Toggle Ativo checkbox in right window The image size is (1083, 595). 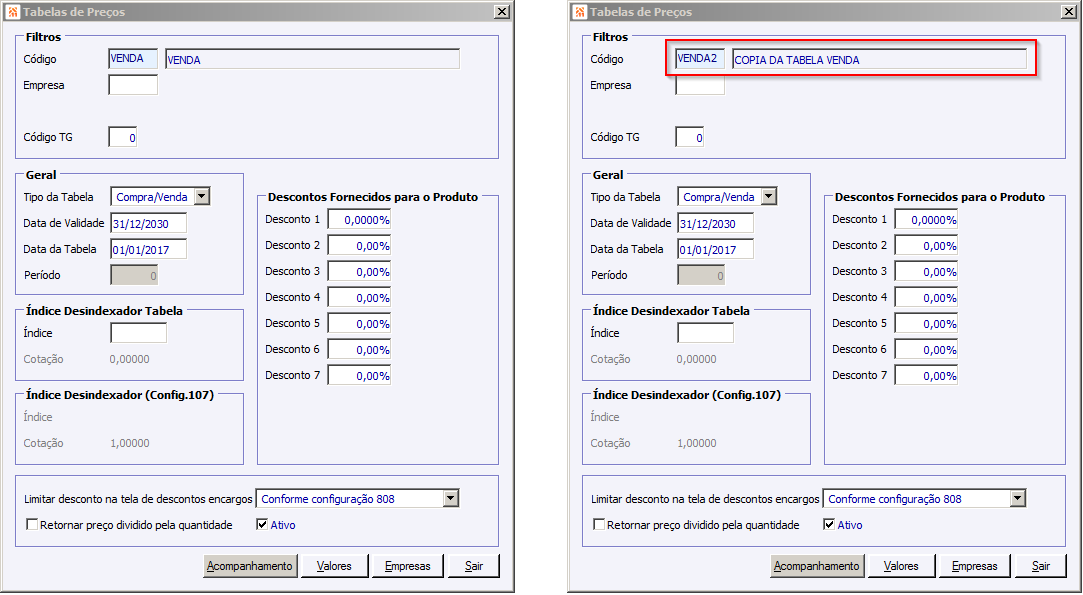[829, 525]
